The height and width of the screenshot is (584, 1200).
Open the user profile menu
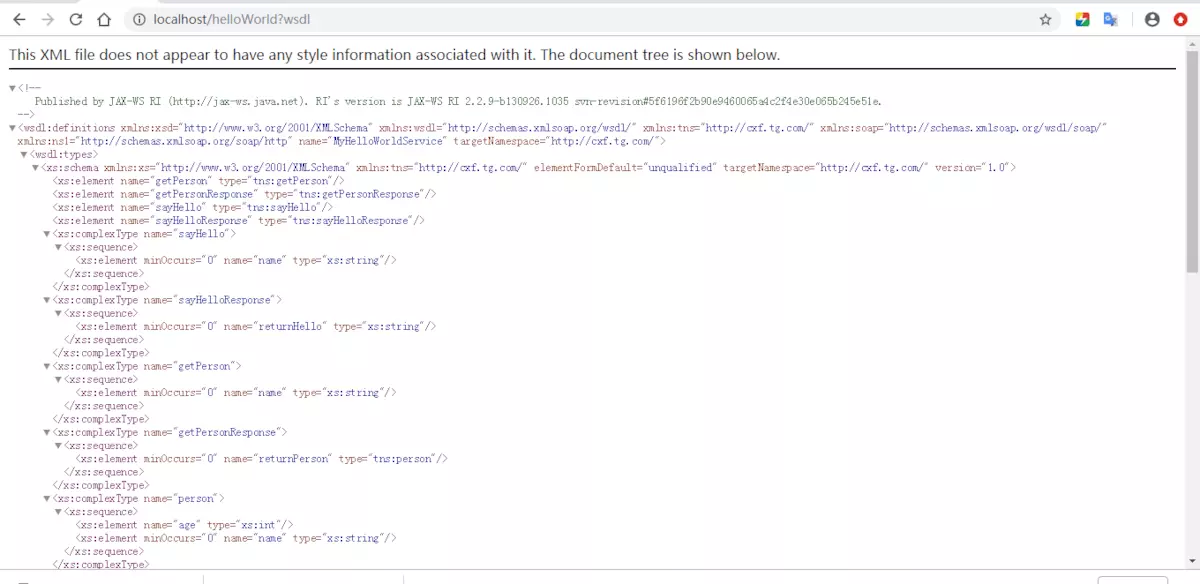(x=1152, y=19)
